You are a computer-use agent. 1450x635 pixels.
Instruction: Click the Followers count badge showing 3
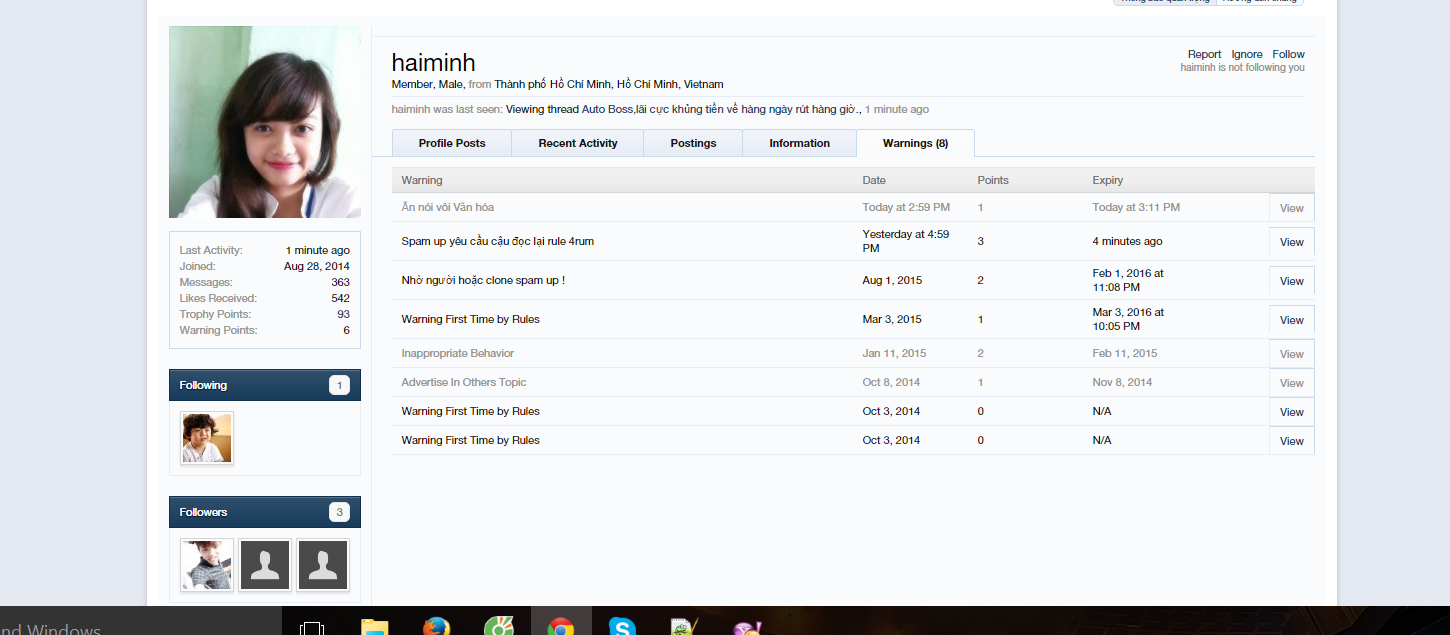[339, 512]
